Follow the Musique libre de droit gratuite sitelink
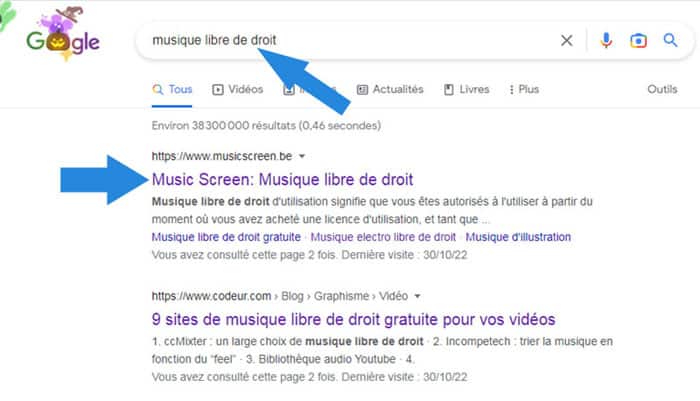 tap(226, 237)
